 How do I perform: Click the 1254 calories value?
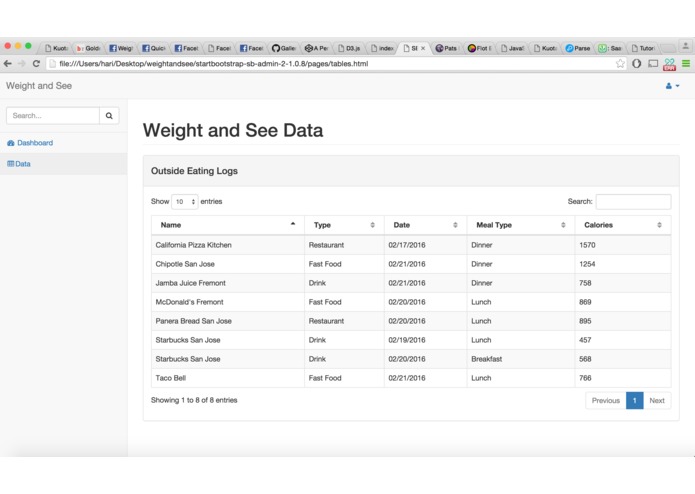click(587, 264)
